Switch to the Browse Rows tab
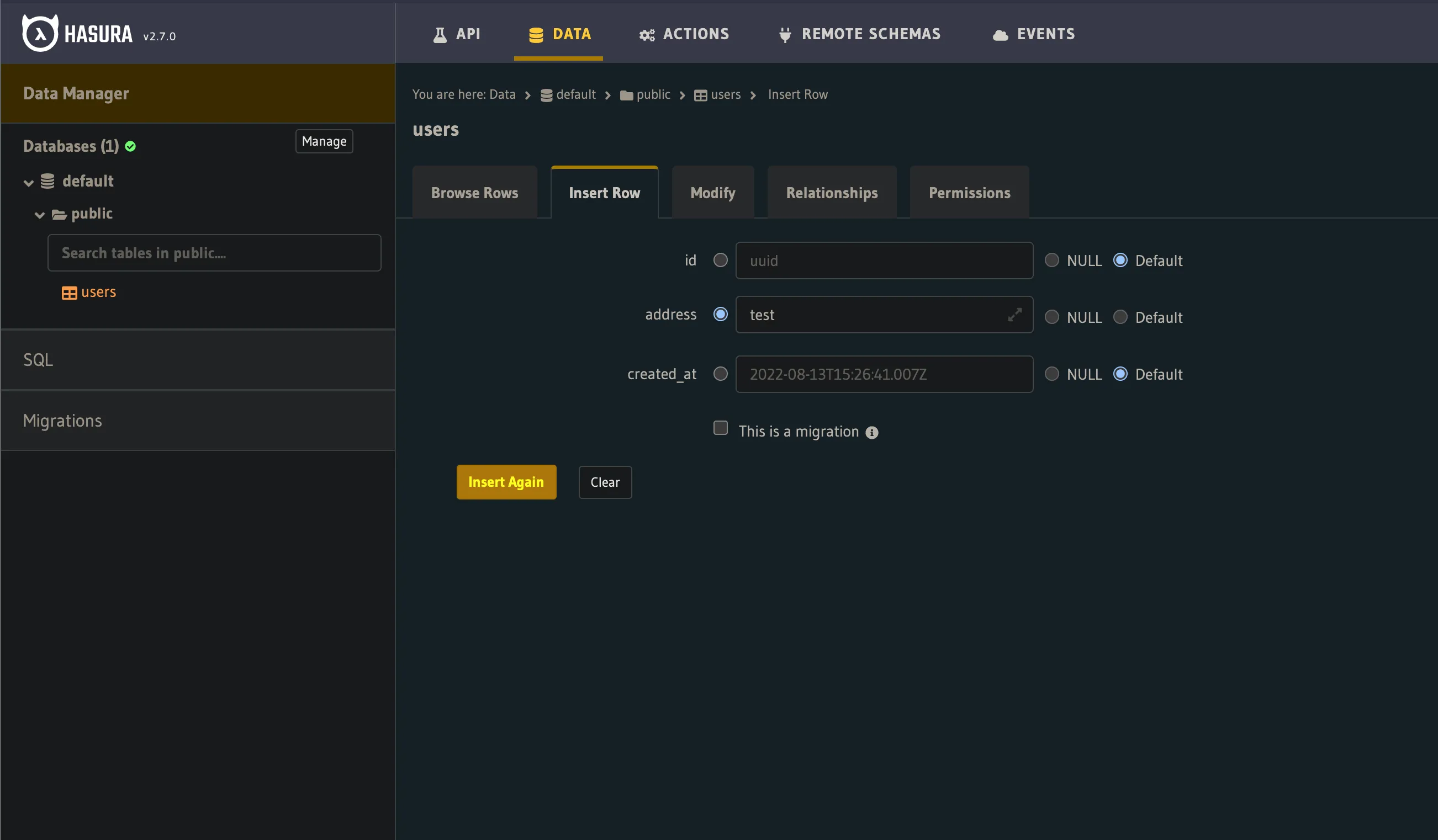This screenshot has width=1438, height=840. click(x=474, y=193)
